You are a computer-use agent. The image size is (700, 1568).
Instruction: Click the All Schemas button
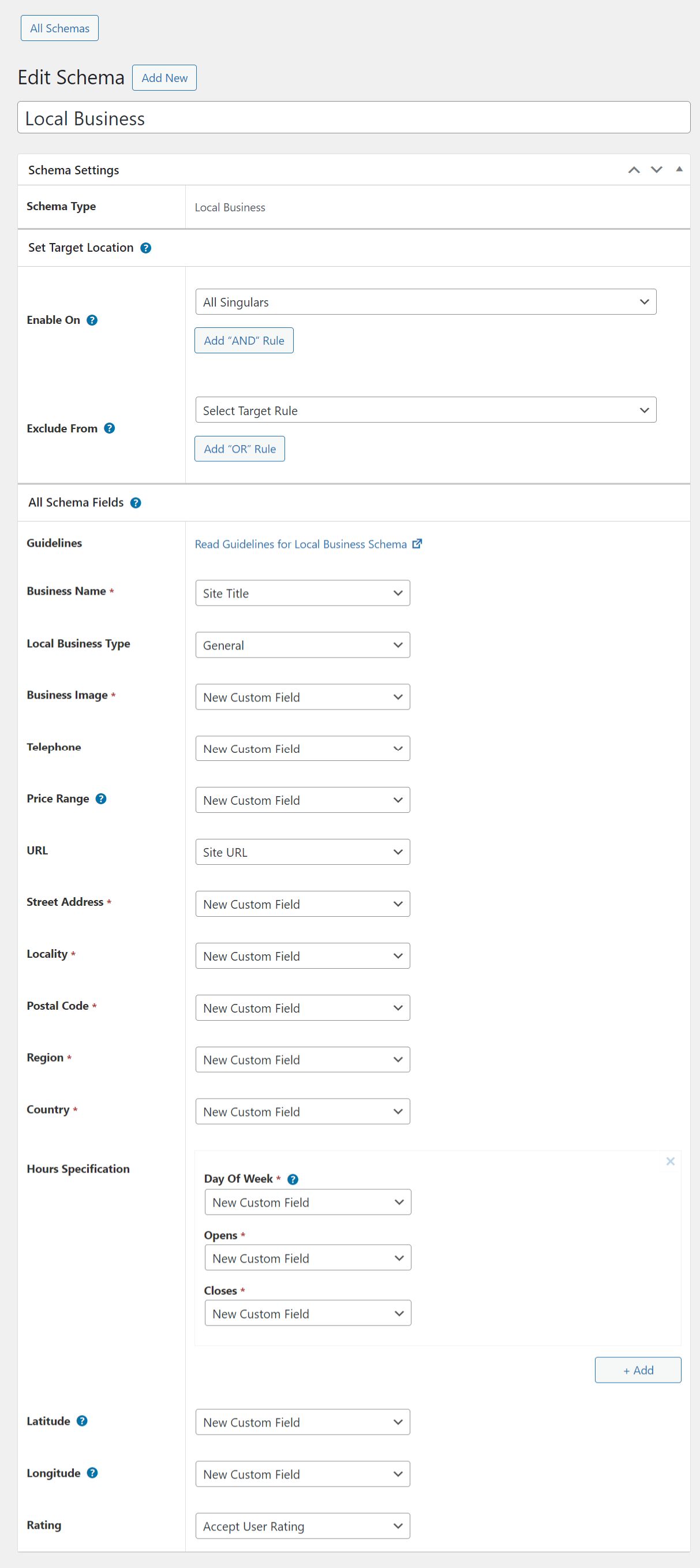[x=59, y=29]
